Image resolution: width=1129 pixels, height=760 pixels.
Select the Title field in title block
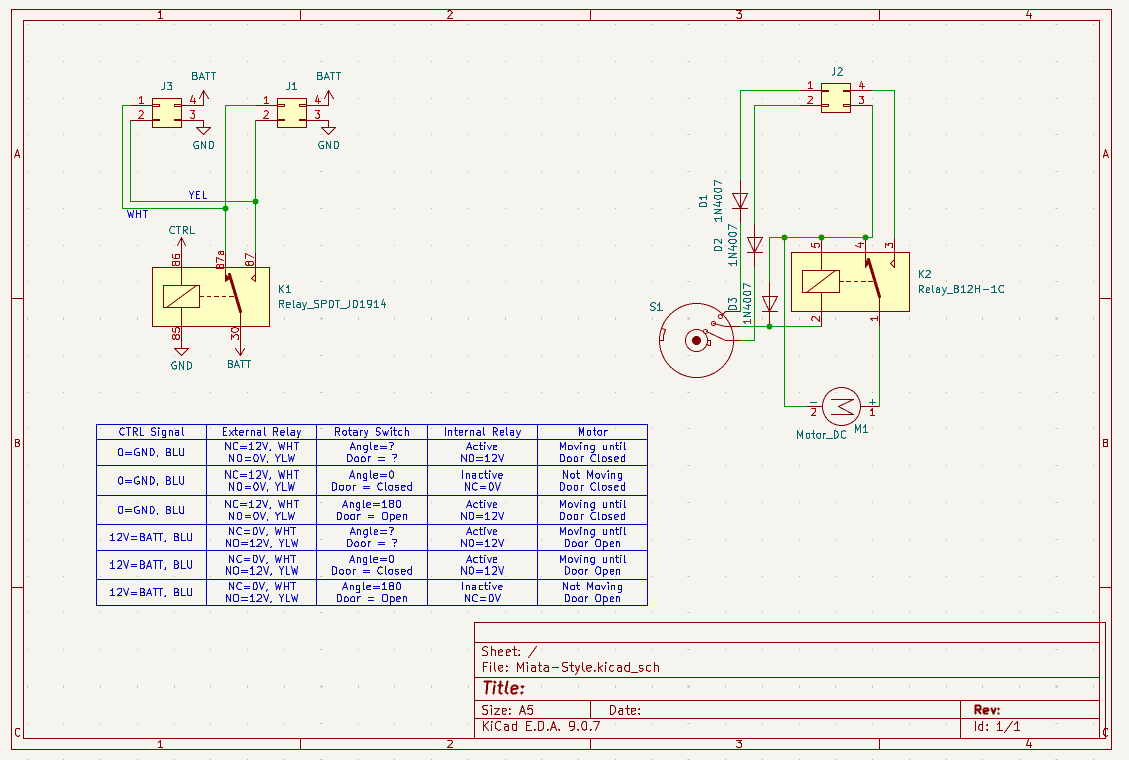click(503, 688)
